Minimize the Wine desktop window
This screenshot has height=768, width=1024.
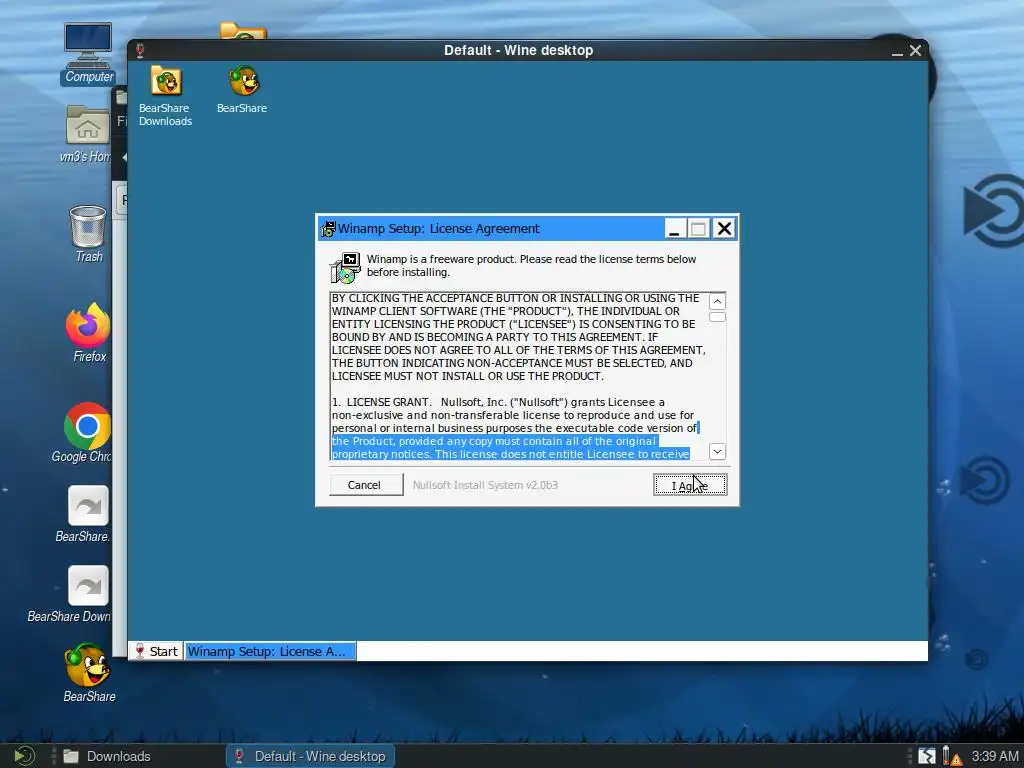coord(897,51)
